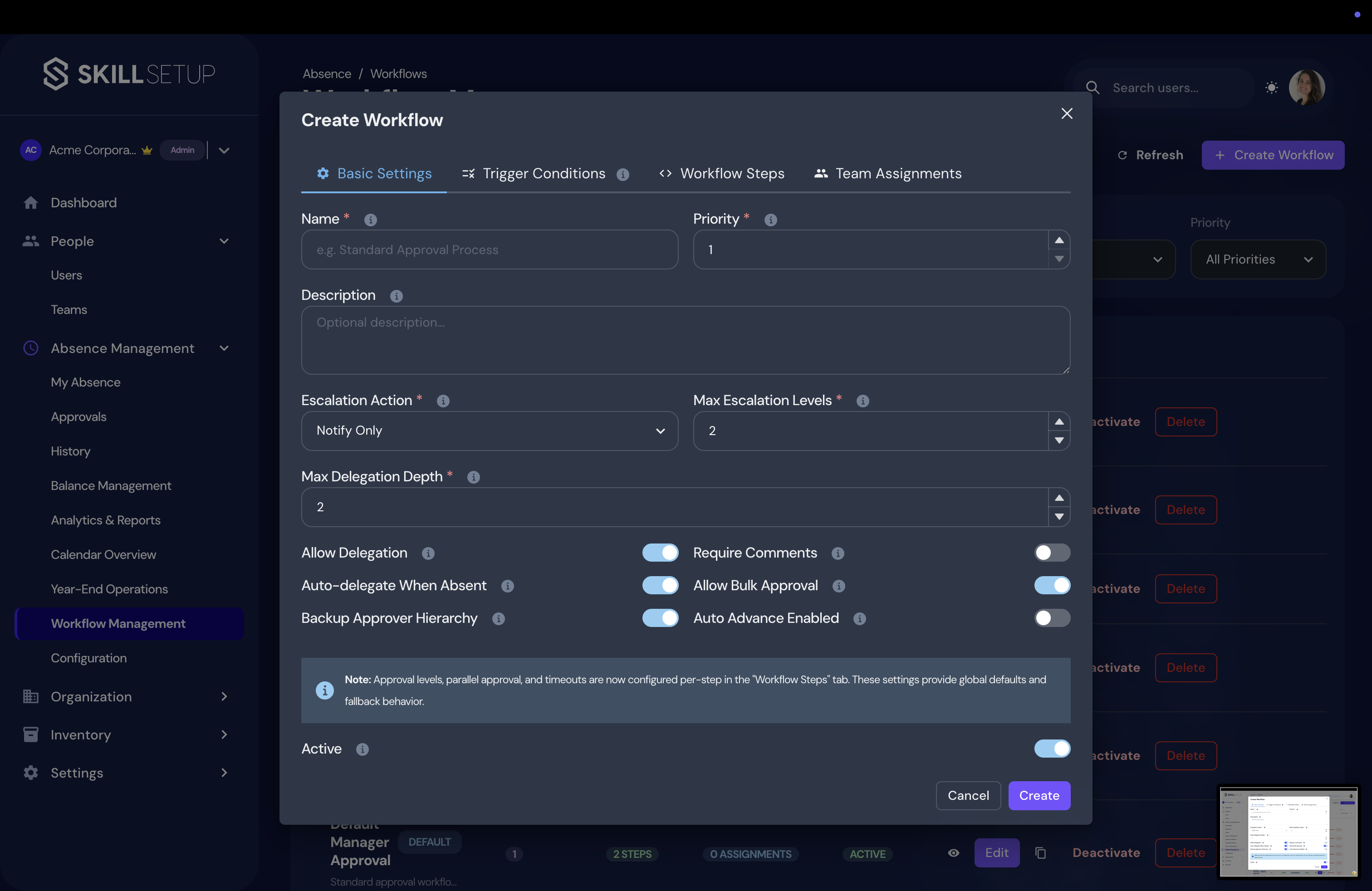This screenshot has width=1372, height=891.
Task: Click the Create button to save the workflow
Action: (x=1039, y=795)
